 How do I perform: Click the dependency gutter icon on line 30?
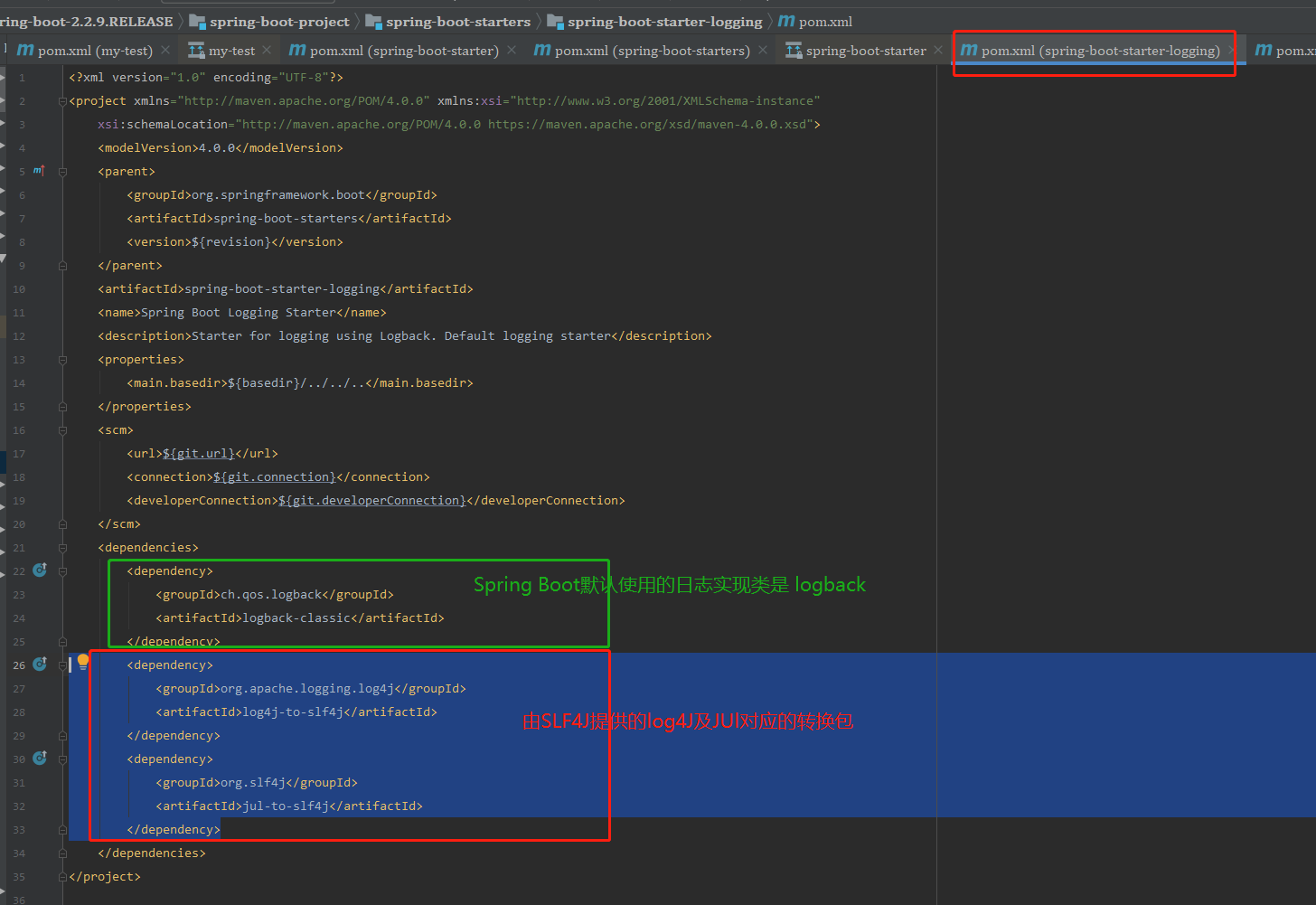click(x=40, y=758)
